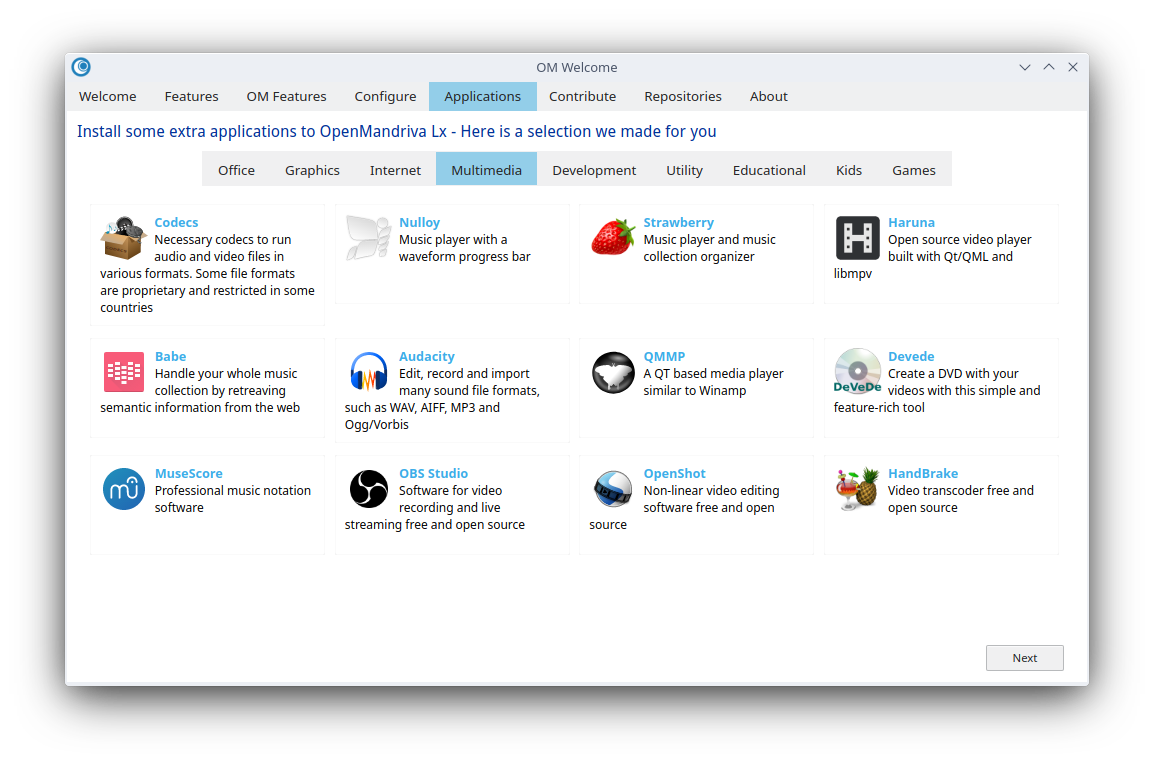The width and height of the screenshot is (1154, 763).
Task: Open the HandBrake title link
Action: pos(922,474)
